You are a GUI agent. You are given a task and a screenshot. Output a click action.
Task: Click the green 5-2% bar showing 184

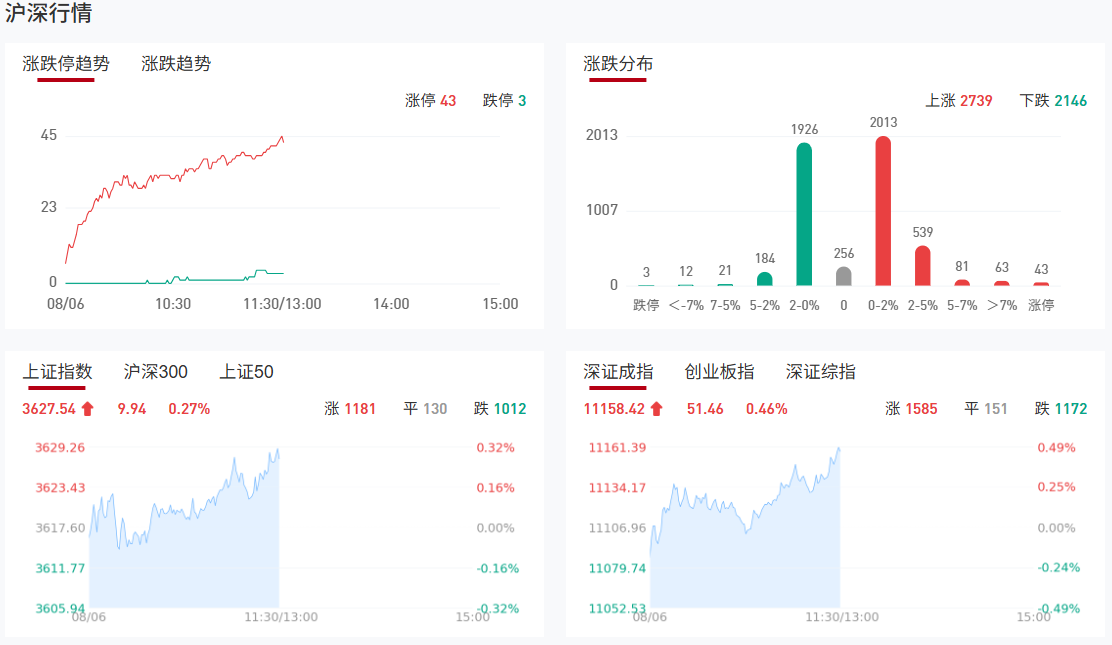click(765, 279)
